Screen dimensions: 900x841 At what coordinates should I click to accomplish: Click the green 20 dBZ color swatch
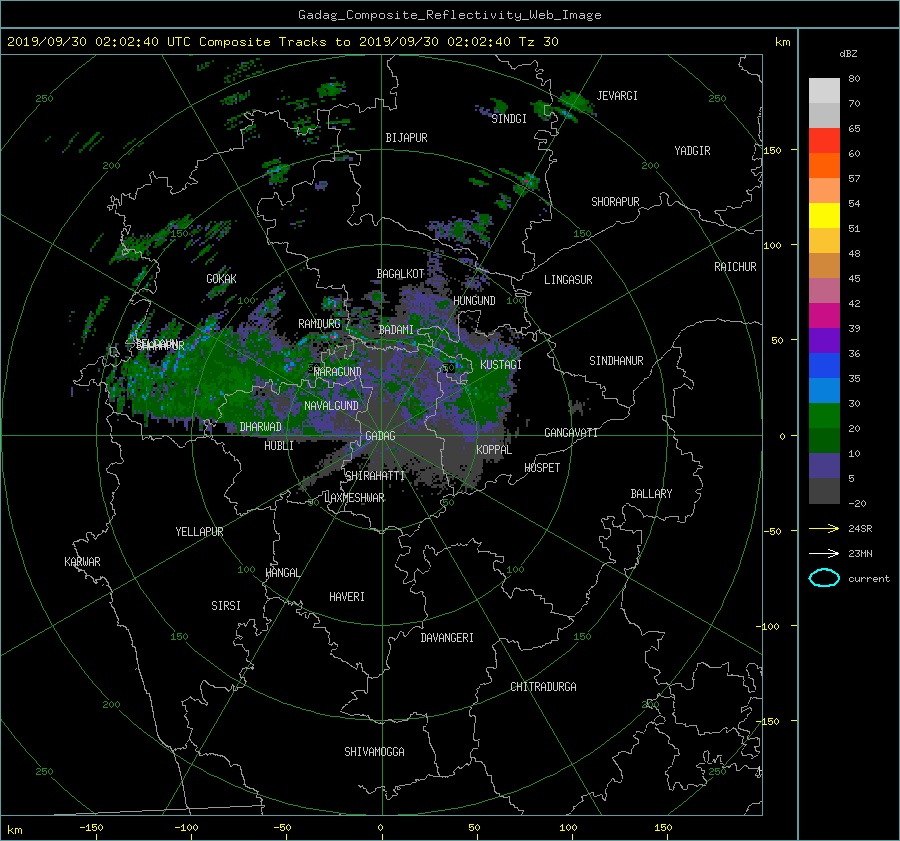[x=824, y=415]
